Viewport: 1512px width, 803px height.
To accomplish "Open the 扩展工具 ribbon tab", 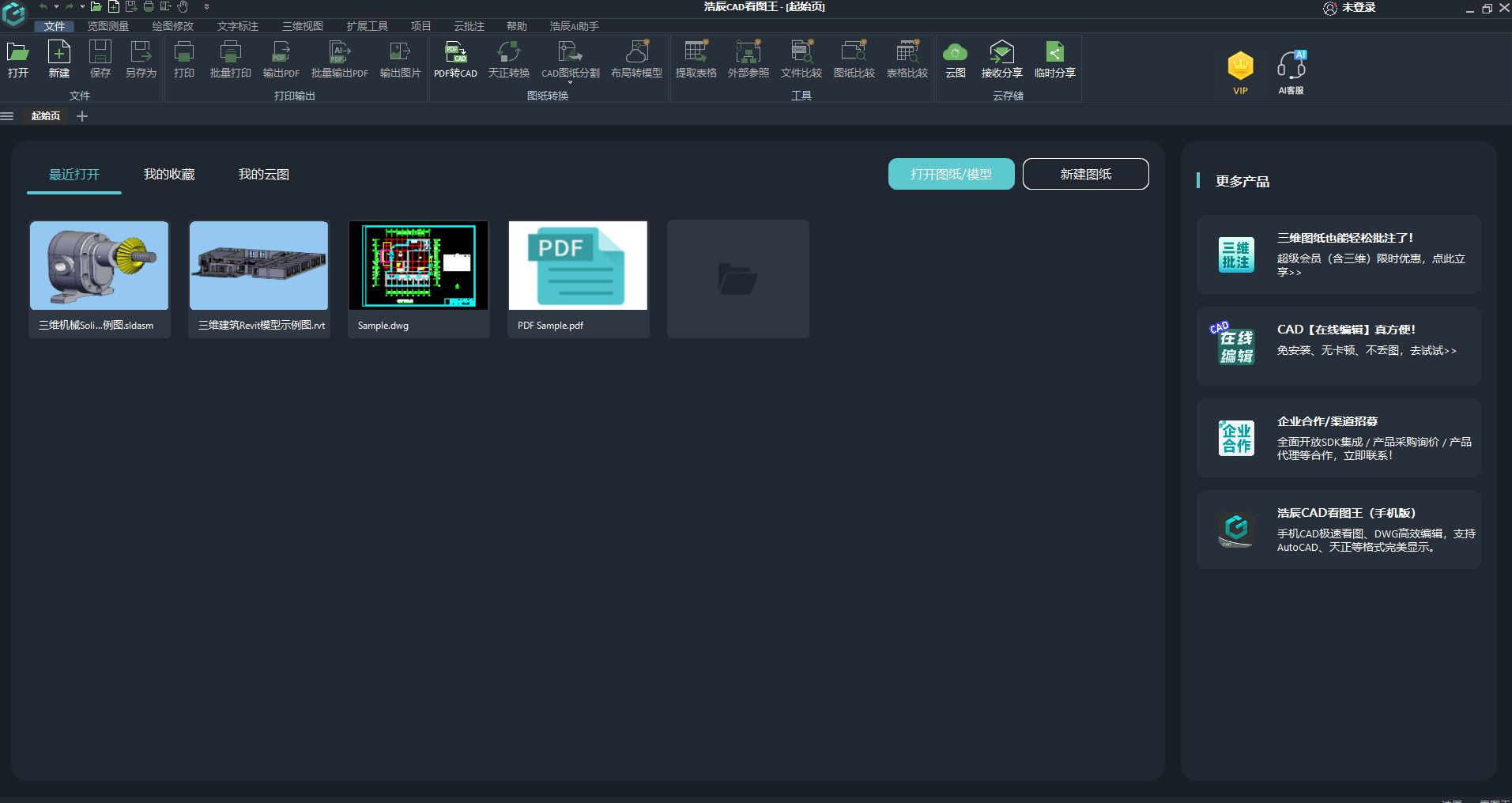I will tap(368, 26).
